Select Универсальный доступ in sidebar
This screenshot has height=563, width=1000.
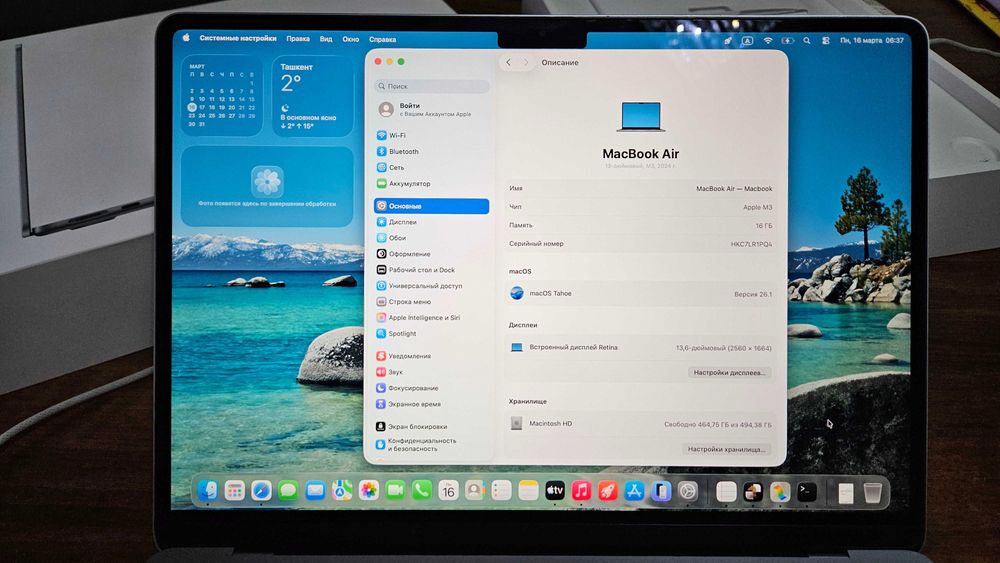click(x=432, y=286)
